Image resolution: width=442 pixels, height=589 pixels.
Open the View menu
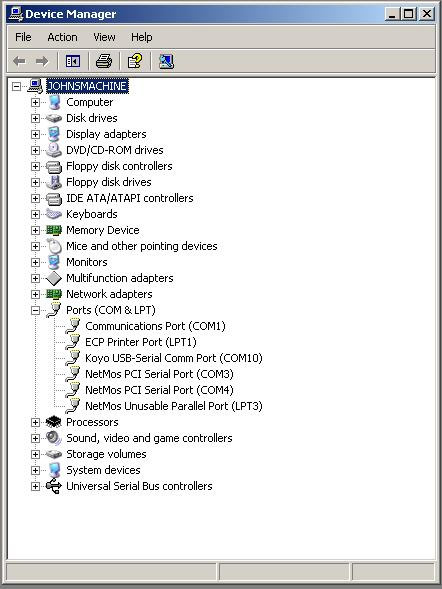pos(104,37)
